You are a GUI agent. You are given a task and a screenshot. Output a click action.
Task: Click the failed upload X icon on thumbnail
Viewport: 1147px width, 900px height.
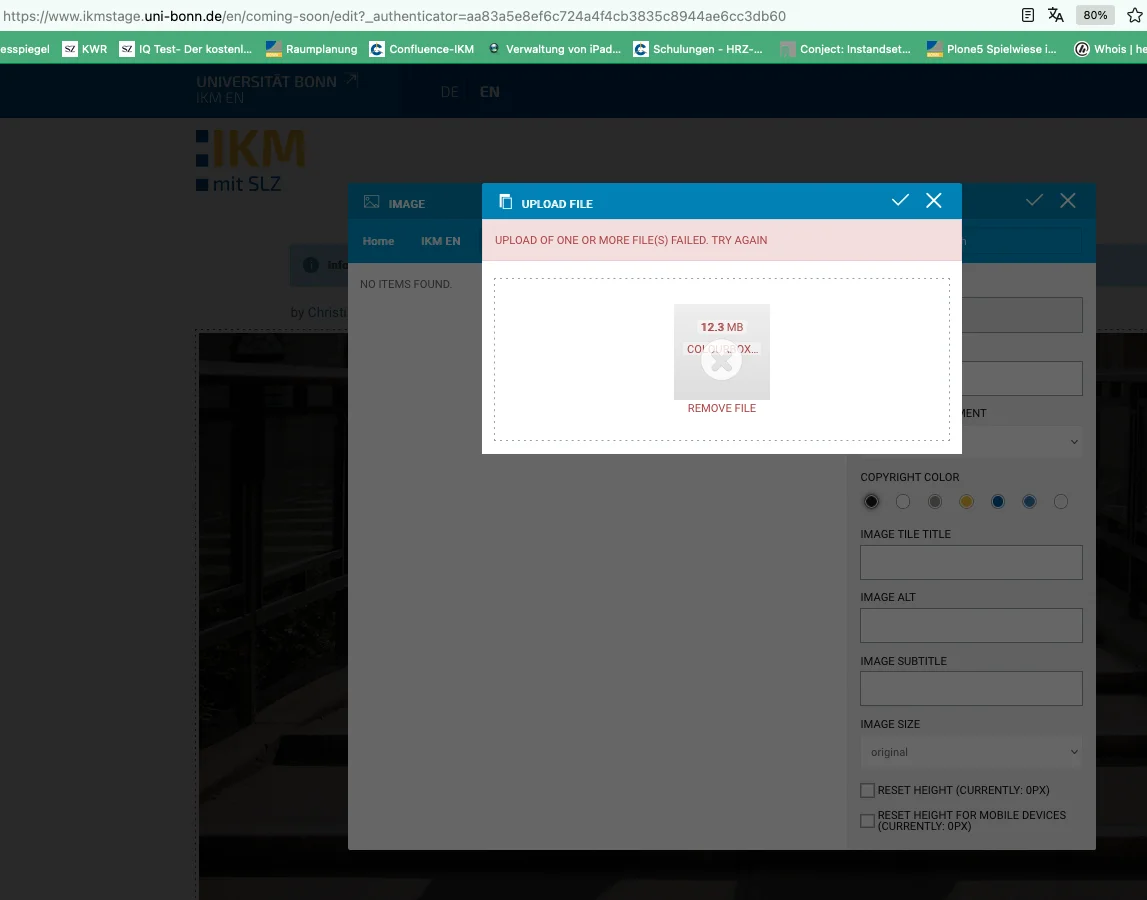point(721,363)
